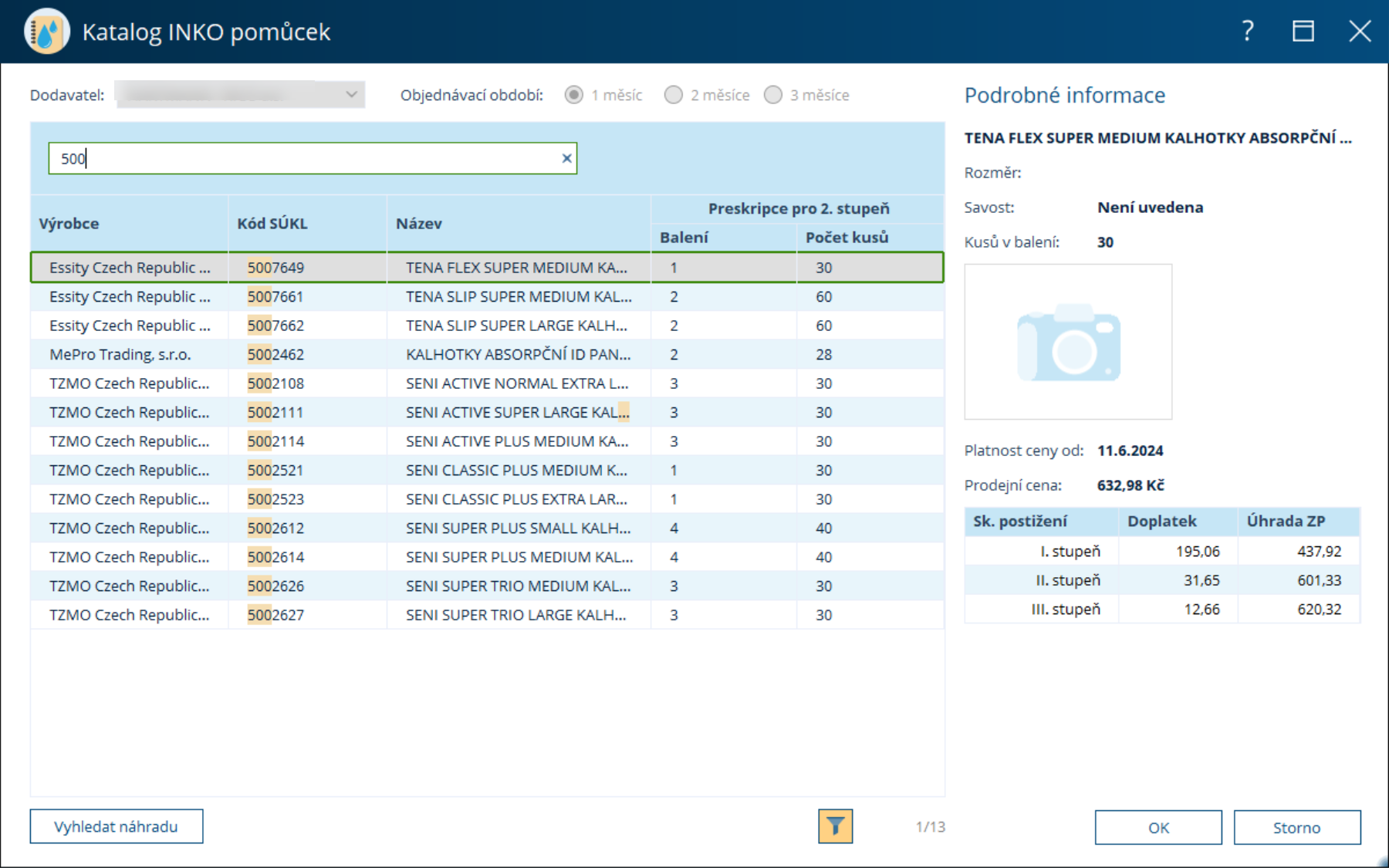
Task: Select row SENI CLASSIC PLUS MEDIUM K...
Action: (x=487, y=471)
